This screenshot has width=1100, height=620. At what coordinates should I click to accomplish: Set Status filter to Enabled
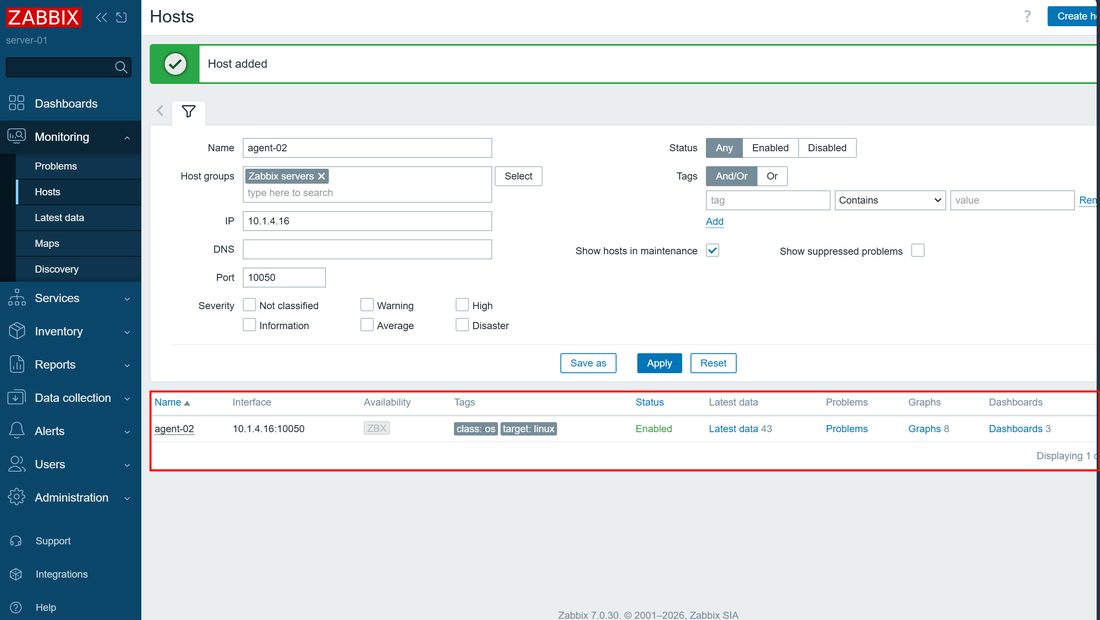770,147
